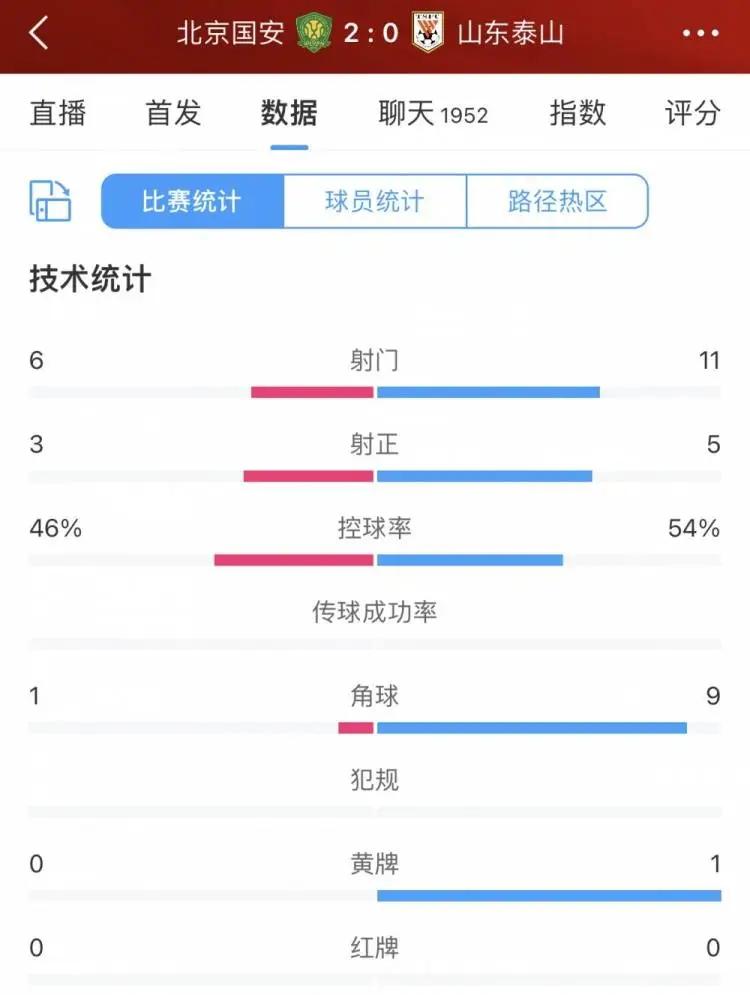Image resolution: width=750 pixels, height=995 pixels.
Task: Tap the screen rotate icon
Action: coord(50,201)
